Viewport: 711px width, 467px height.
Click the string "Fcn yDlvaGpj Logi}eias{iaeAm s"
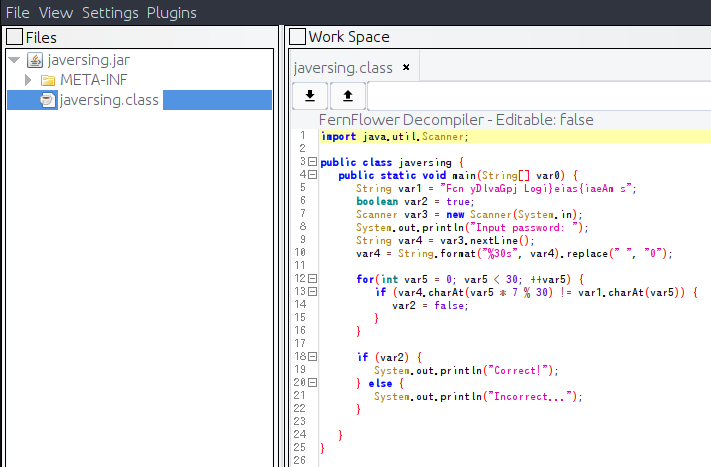tap(536, 189)
